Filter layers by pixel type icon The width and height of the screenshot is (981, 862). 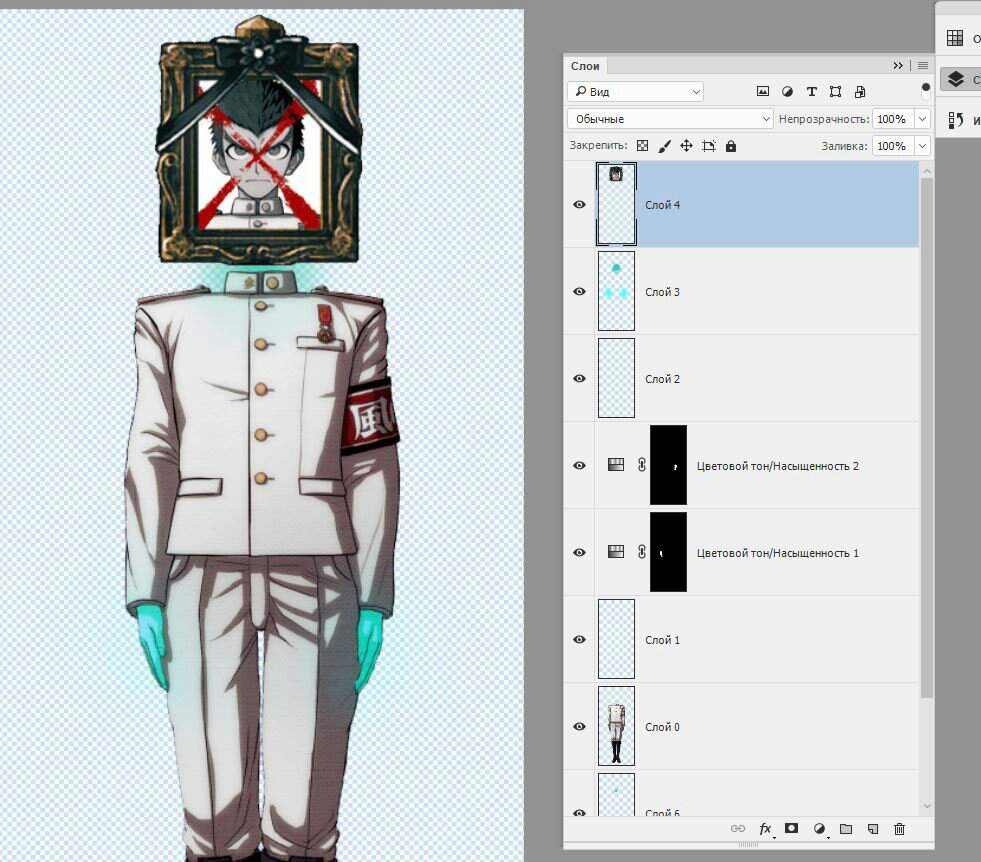[763, 91]
